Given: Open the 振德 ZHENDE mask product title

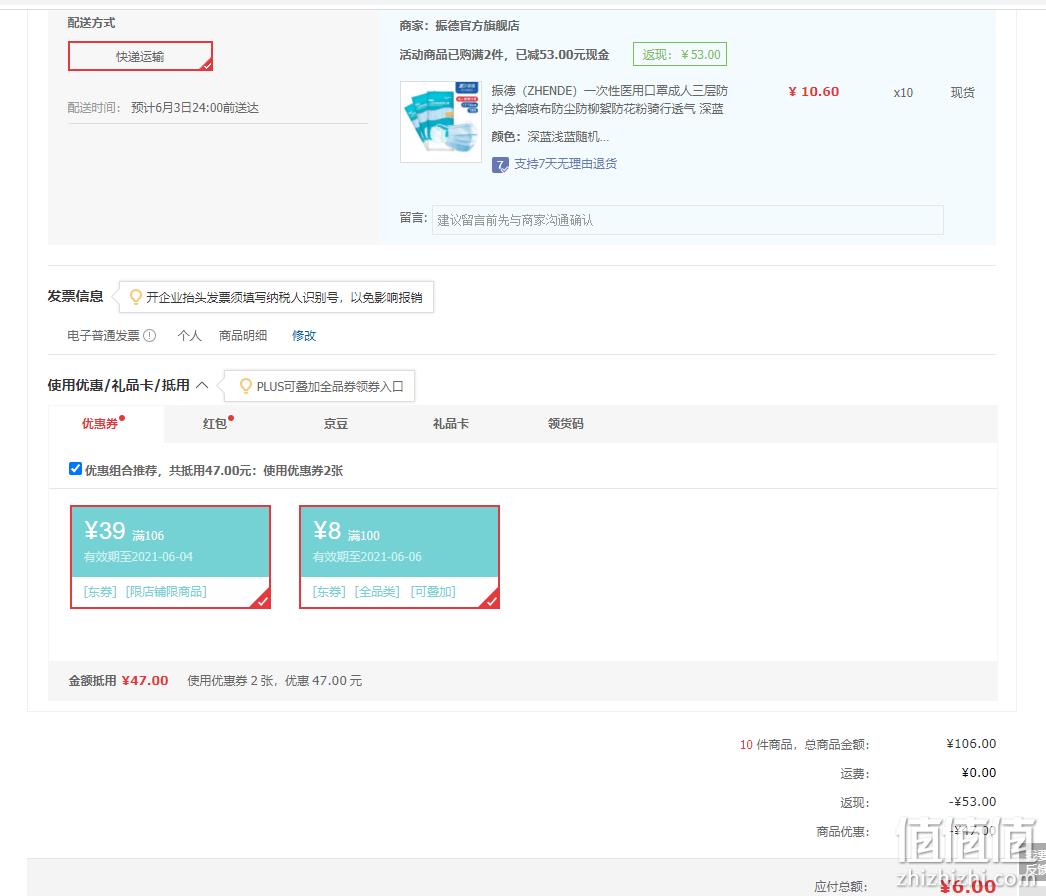Looking at the screenshot, I should (x=609, y=99).
